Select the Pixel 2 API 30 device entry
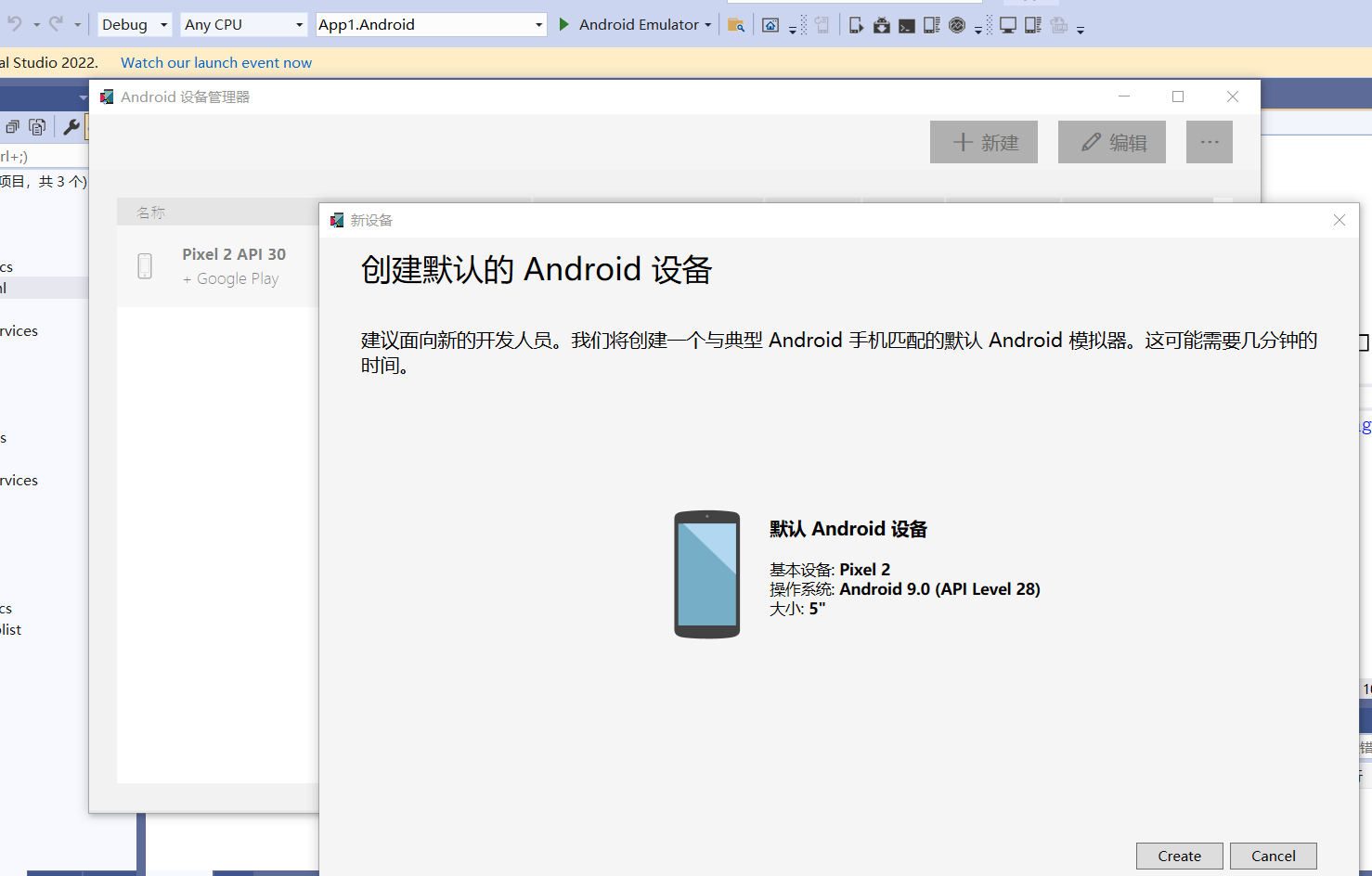 point(234,264)
